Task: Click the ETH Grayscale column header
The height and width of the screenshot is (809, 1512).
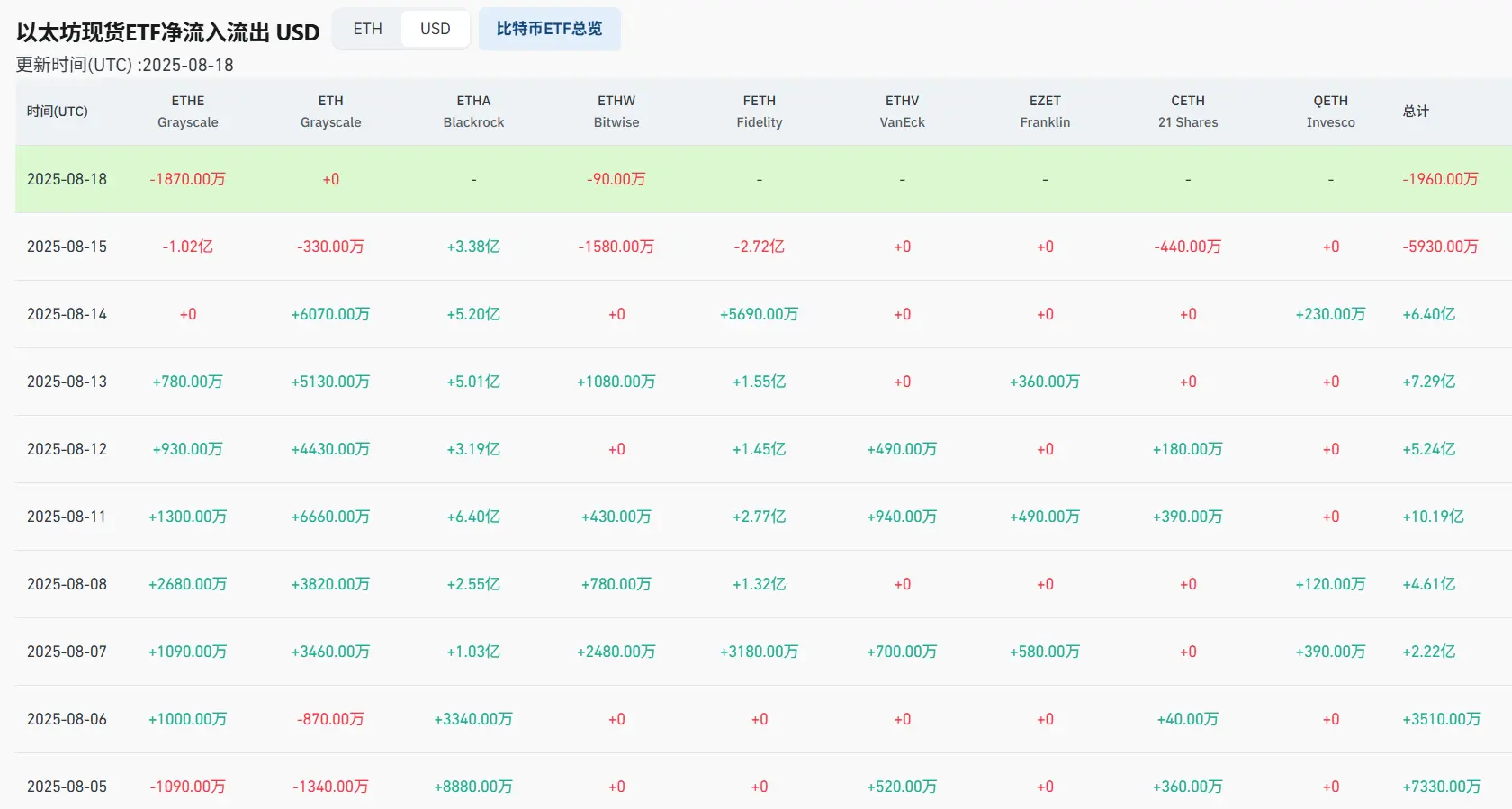Action: coord(331,112)
